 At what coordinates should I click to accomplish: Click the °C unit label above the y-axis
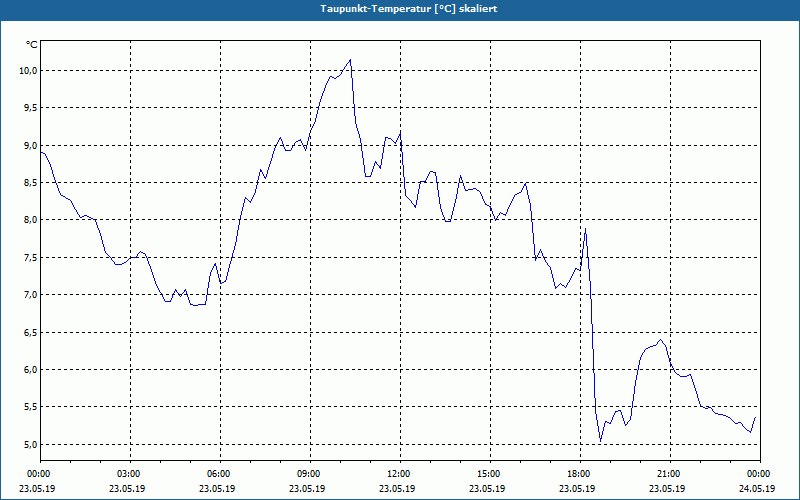click(32, 45)
